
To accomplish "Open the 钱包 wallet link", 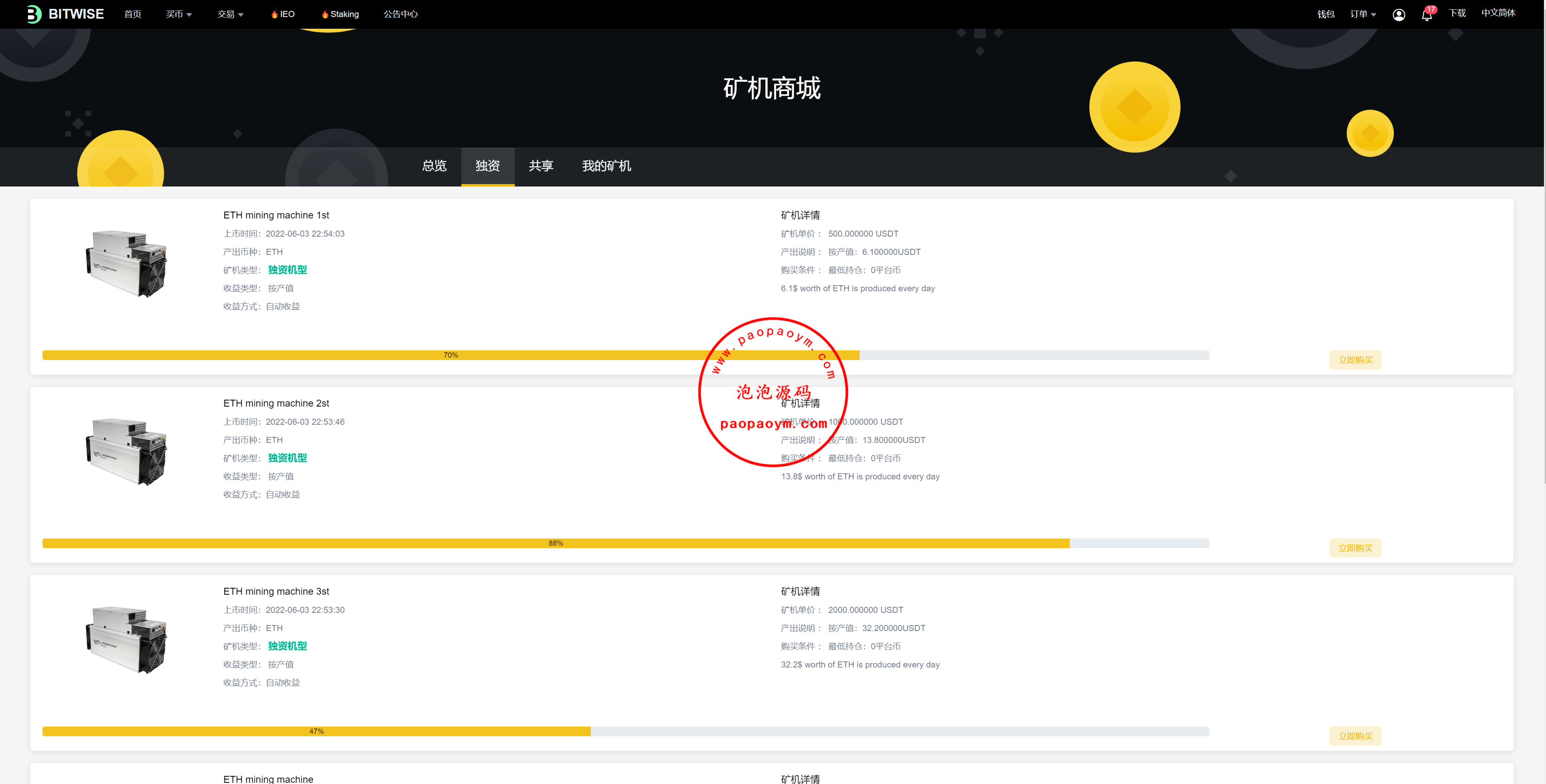I will pos(1326,14).
